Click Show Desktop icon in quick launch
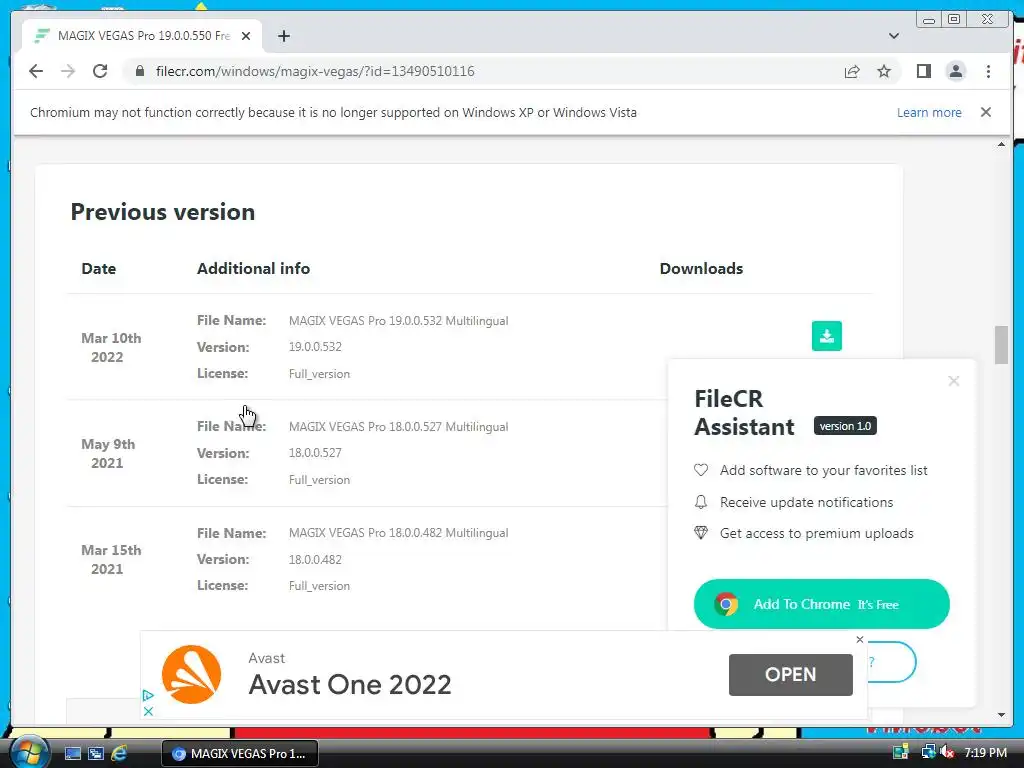Screen dimensions: 1024x768 pos(72,754)
